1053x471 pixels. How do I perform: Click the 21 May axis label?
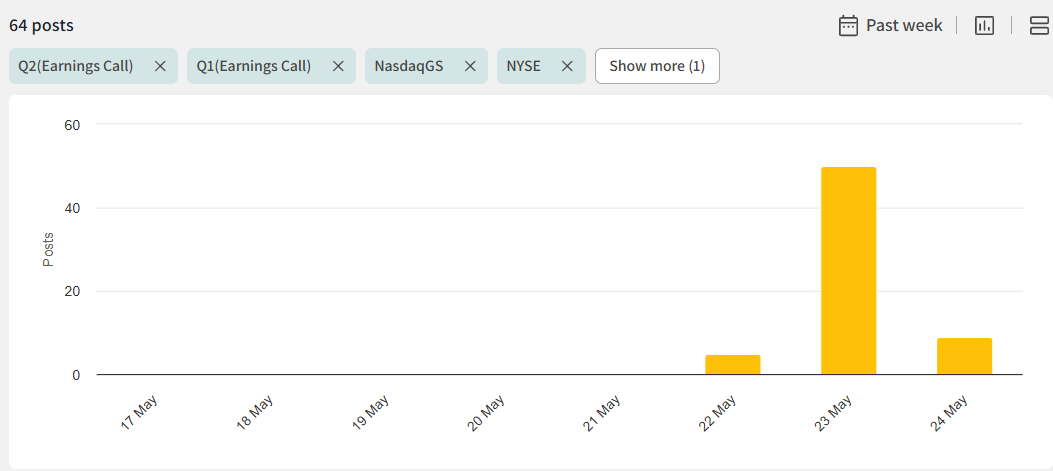pos(603,412)
